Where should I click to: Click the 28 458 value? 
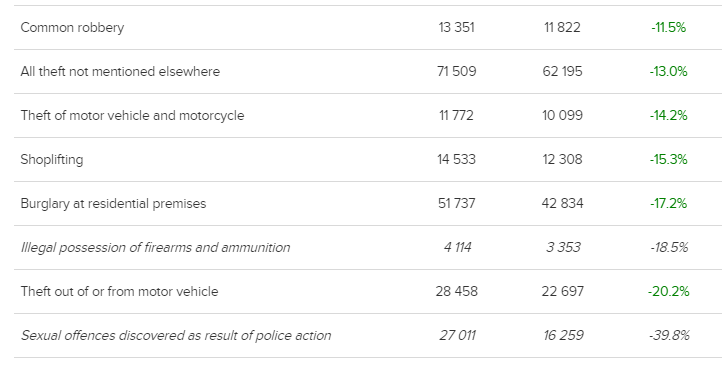456,291
